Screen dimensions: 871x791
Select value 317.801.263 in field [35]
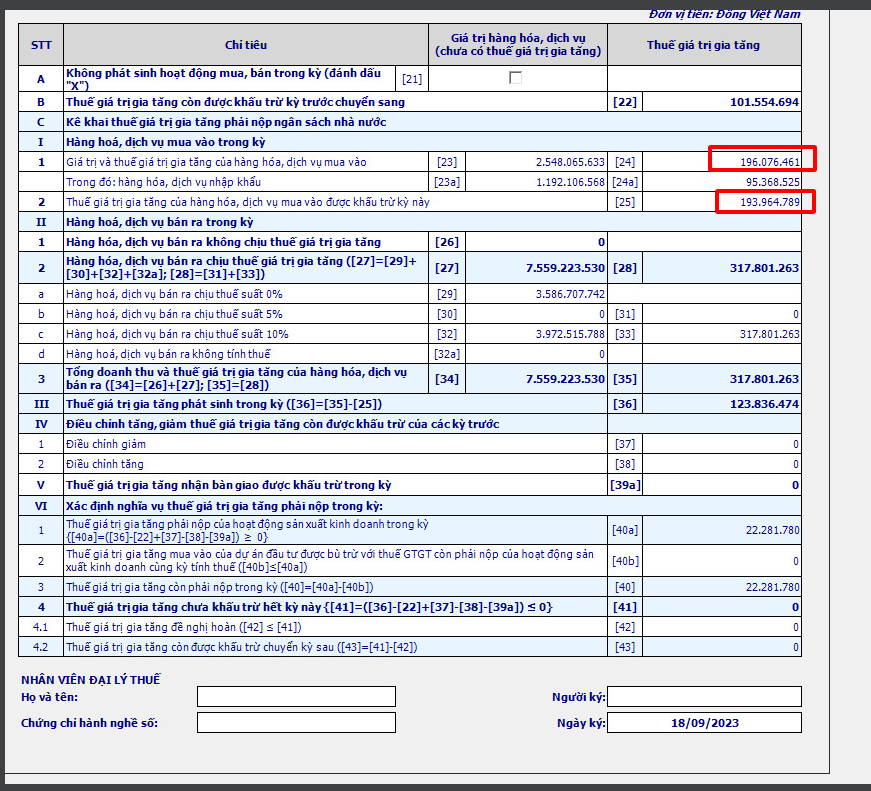pos(764,379)
